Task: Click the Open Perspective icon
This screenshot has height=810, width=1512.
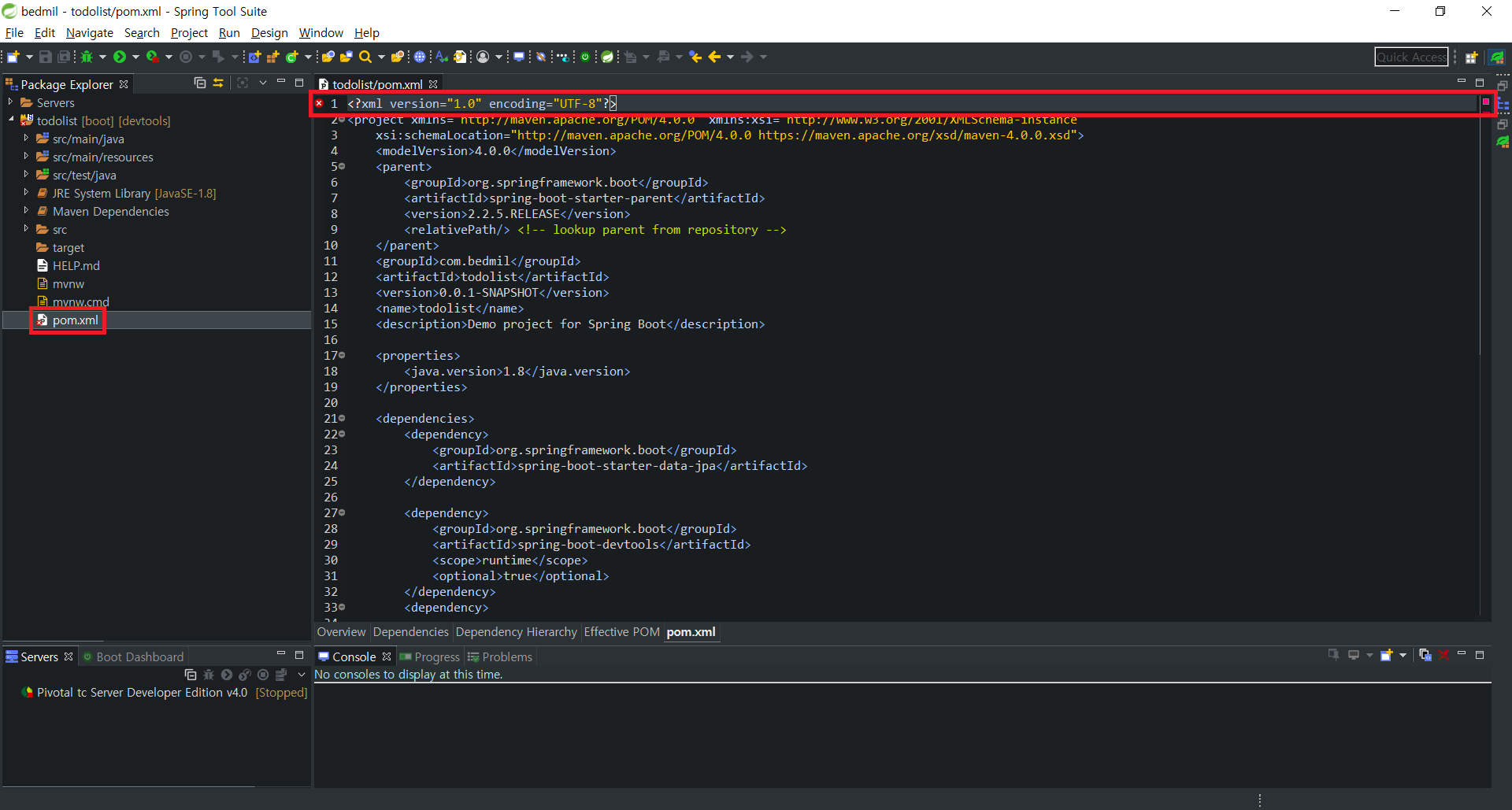Action: tap(1471, 57)
